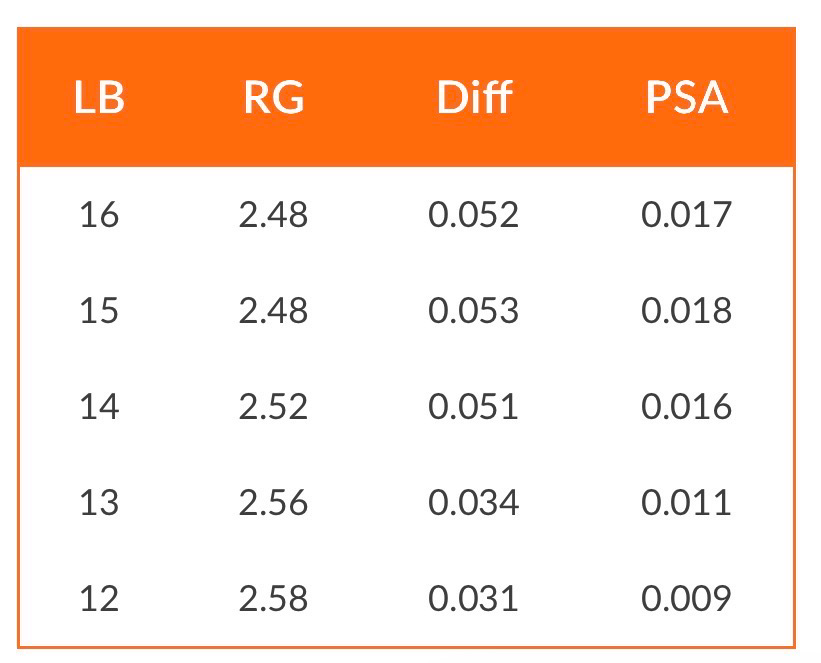Click RG value 2.56
The height and width of the screenshot is (663, 821).
273,503
